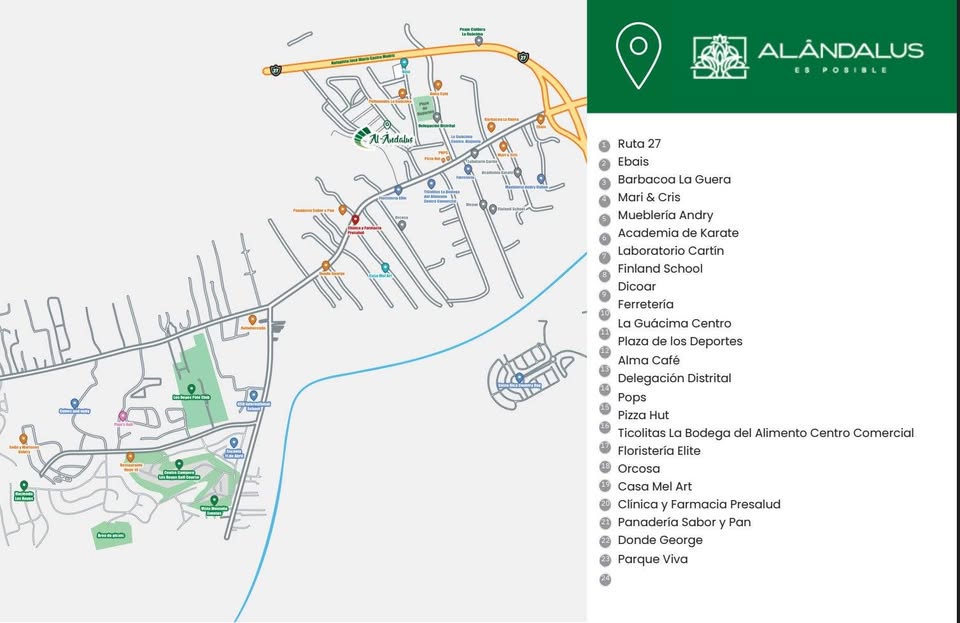This screenshot has width=960, height=623.
Task: Click the orange Automercado map pin
Action: pyautogui.click(x=252, y=320)
